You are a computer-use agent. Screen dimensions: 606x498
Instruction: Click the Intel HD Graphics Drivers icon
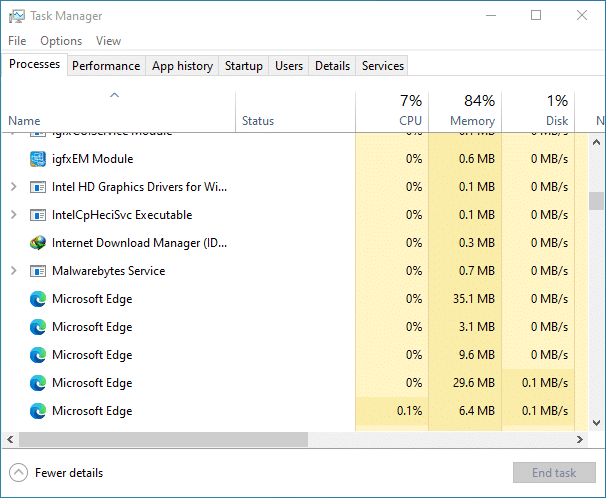pos(38,187)
